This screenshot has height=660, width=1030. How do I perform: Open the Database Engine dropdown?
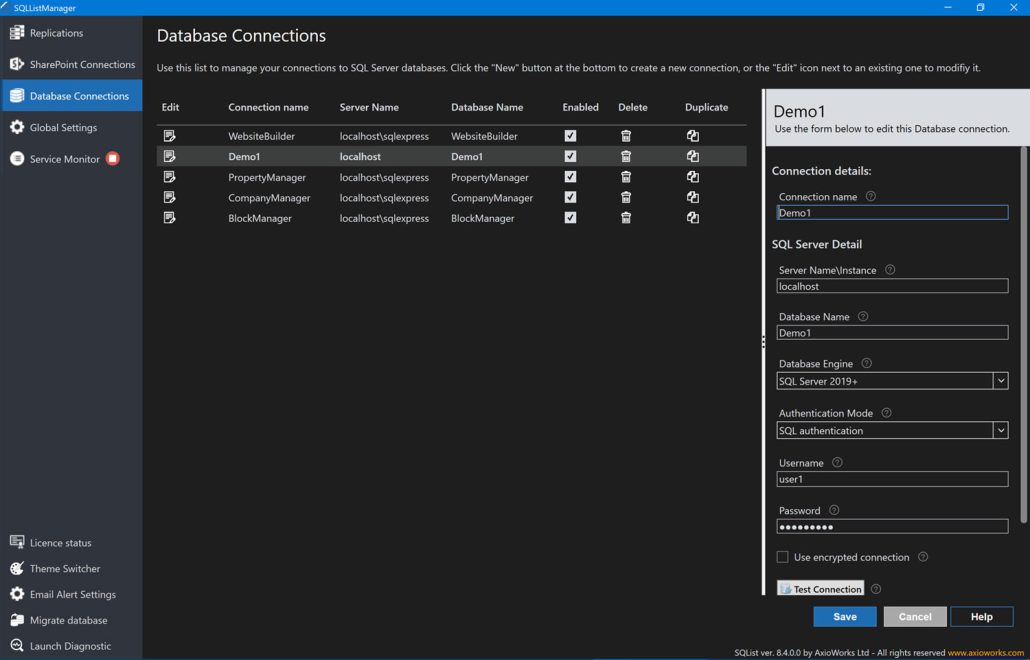pos(999,380)
